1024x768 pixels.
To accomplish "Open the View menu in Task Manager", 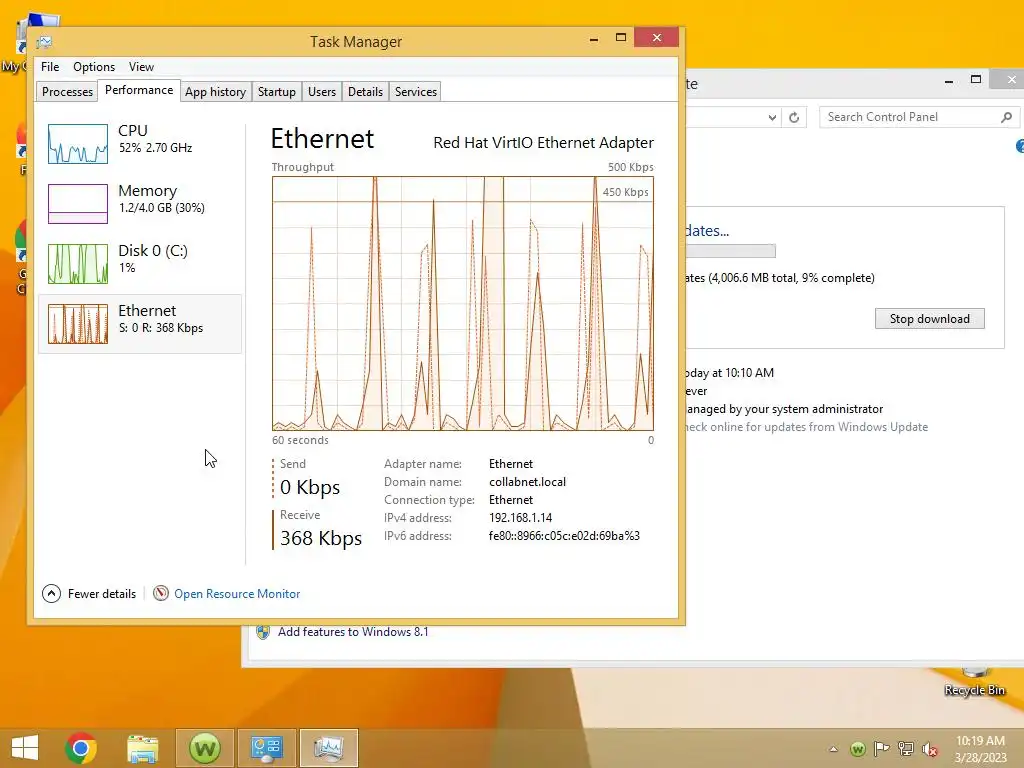I will coord(141,67).
